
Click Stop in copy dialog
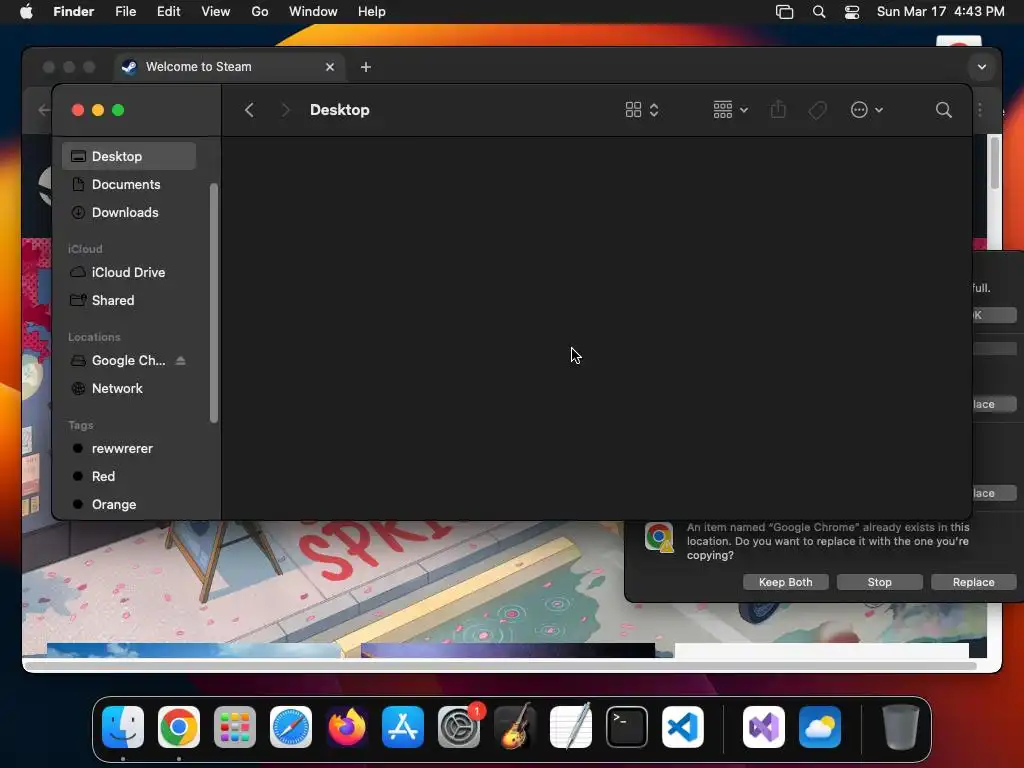[x=880, y=582]
